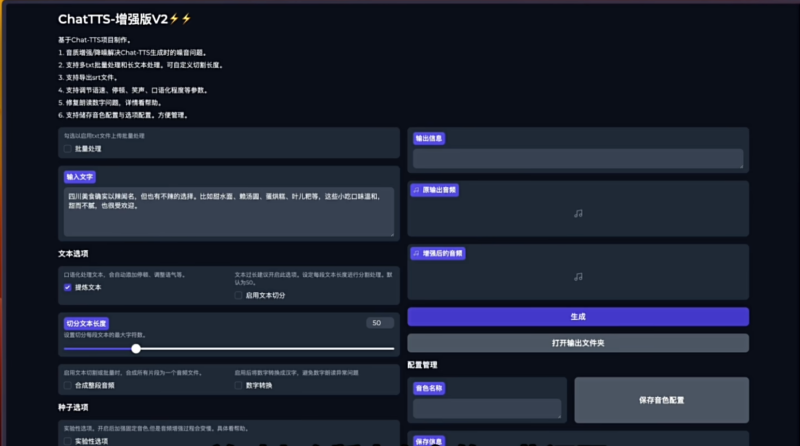Click the 增强后的音频 label icon
Image resolution: width=800 pixels, height=446 pixels.
tap(416, 254)
